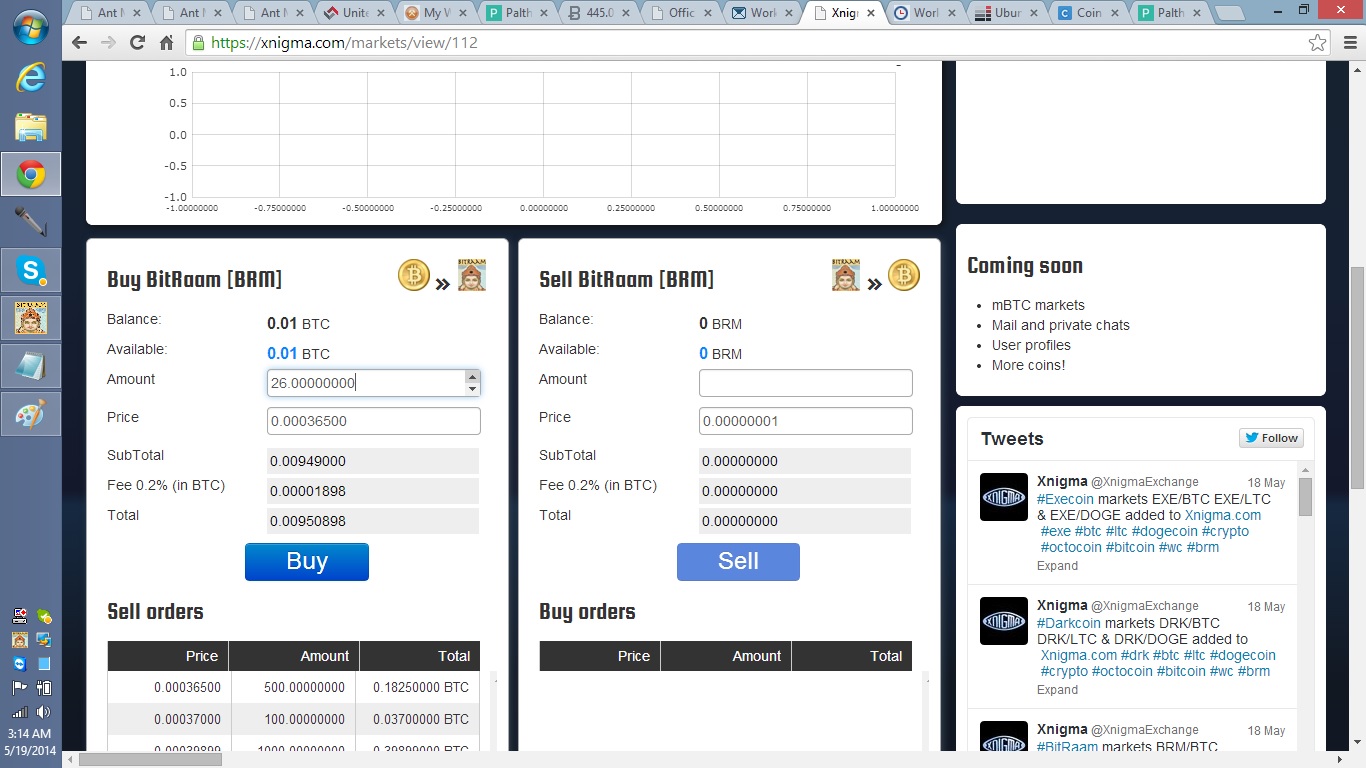Decrease Amount with stepper down arrow
The height and width of the screenshot is (768, 1366).
pos(472,389)
